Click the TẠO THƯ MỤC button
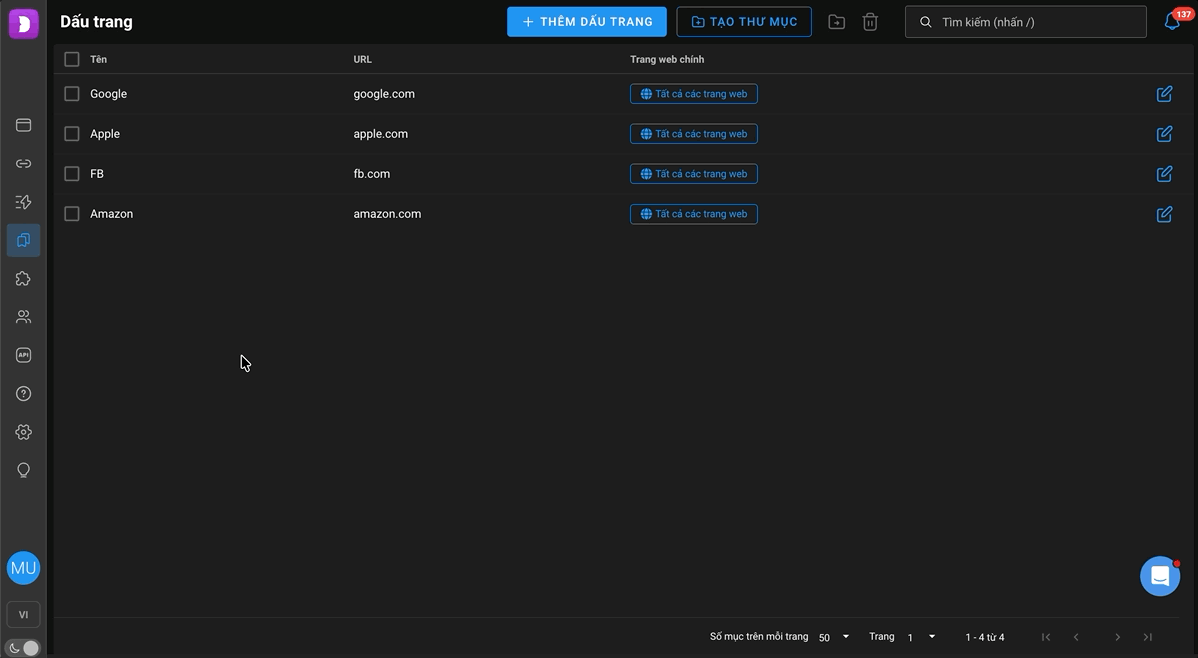This screenshot has width=1198, height=658. pos(744,21)
